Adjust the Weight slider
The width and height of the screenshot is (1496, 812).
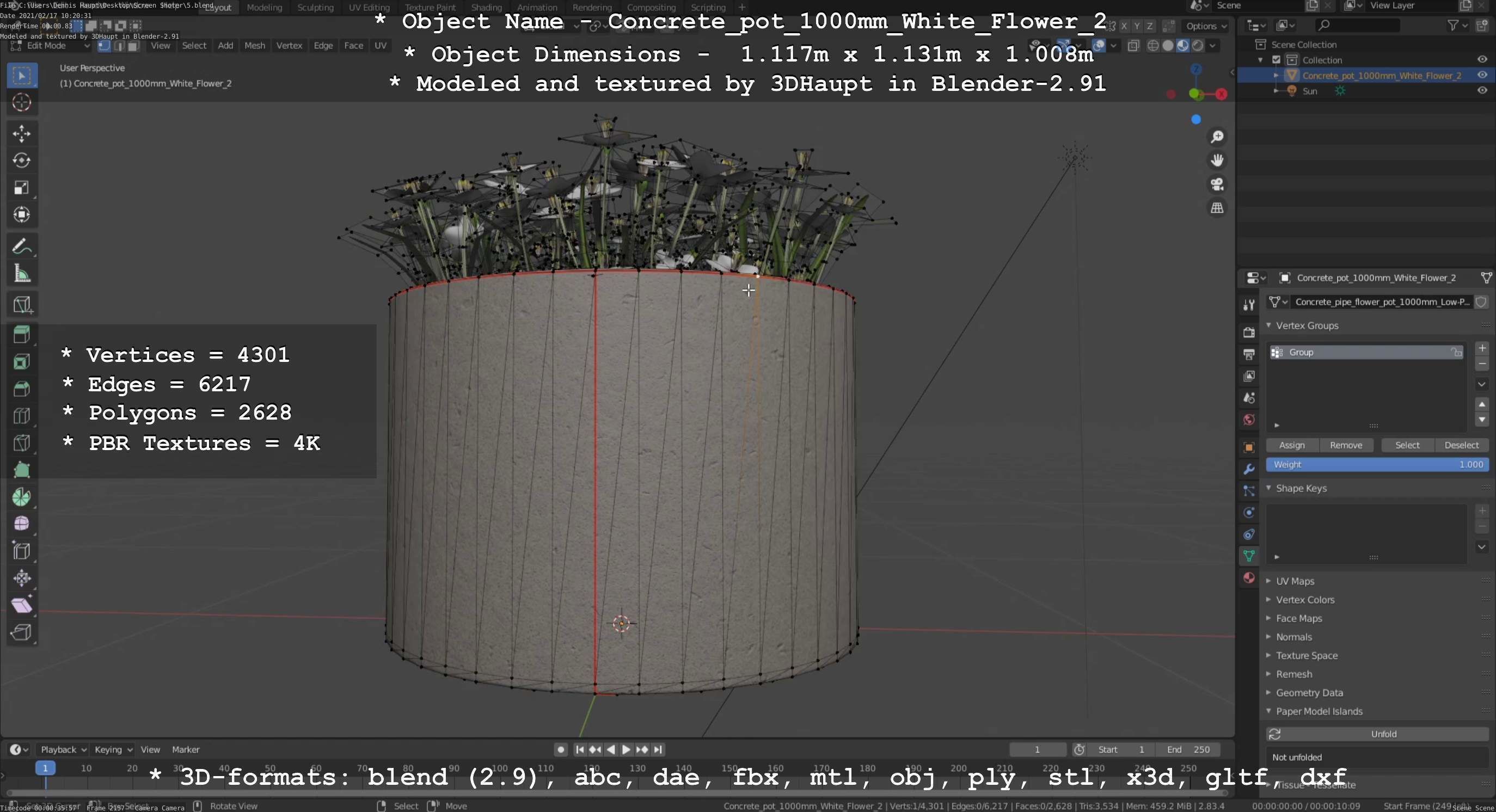coord(1377,464)
